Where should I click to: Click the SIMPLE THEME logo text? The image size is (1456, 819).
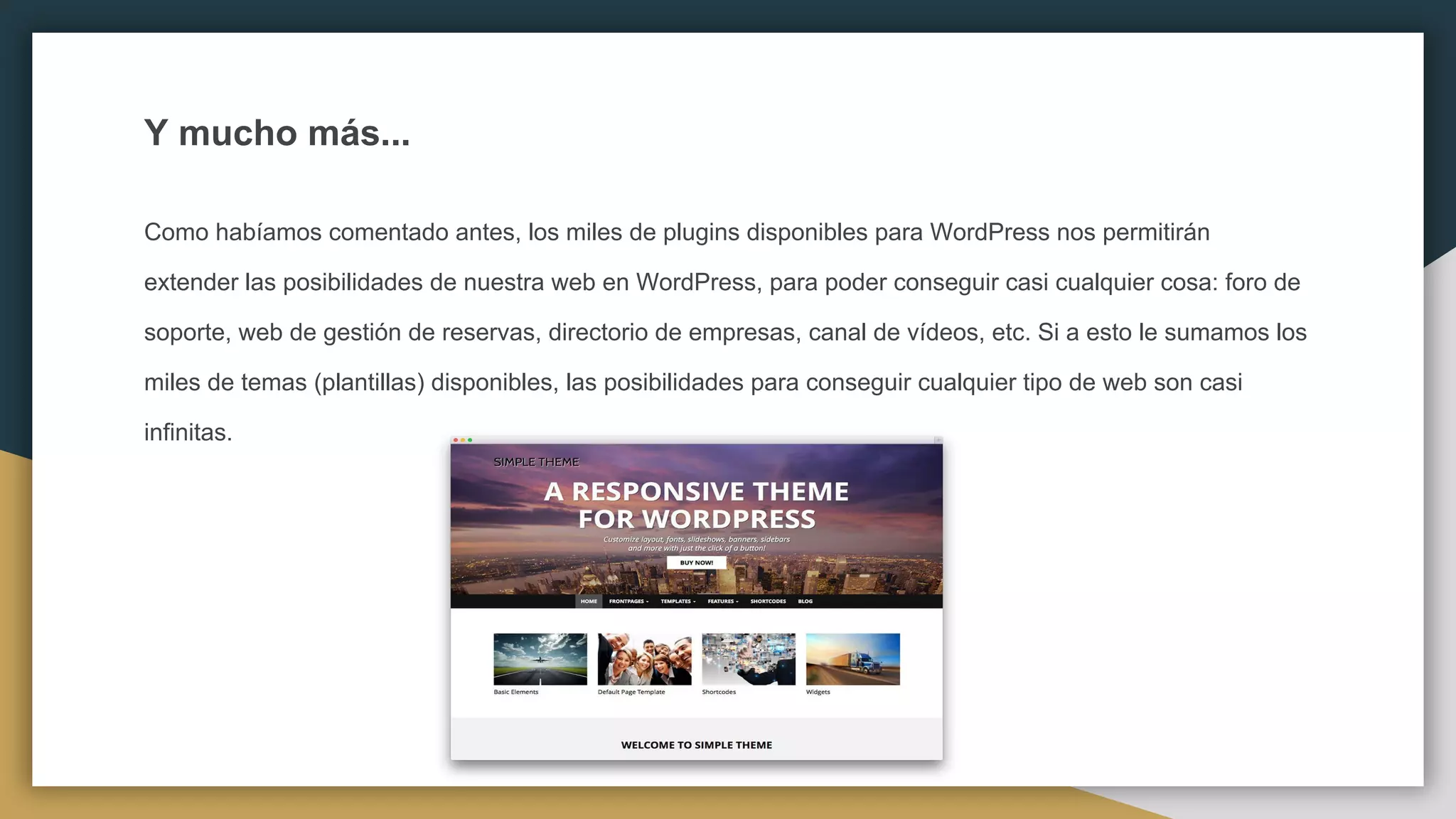pyautogui.click(x=536, y=462)
